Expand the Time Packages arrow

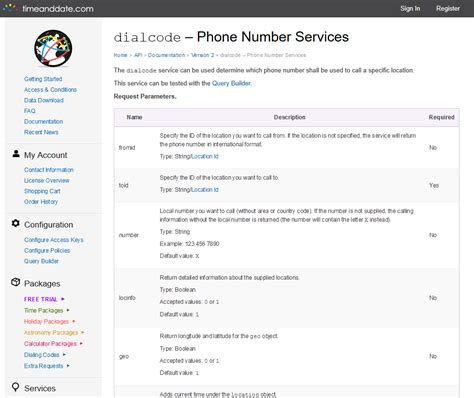68,310
